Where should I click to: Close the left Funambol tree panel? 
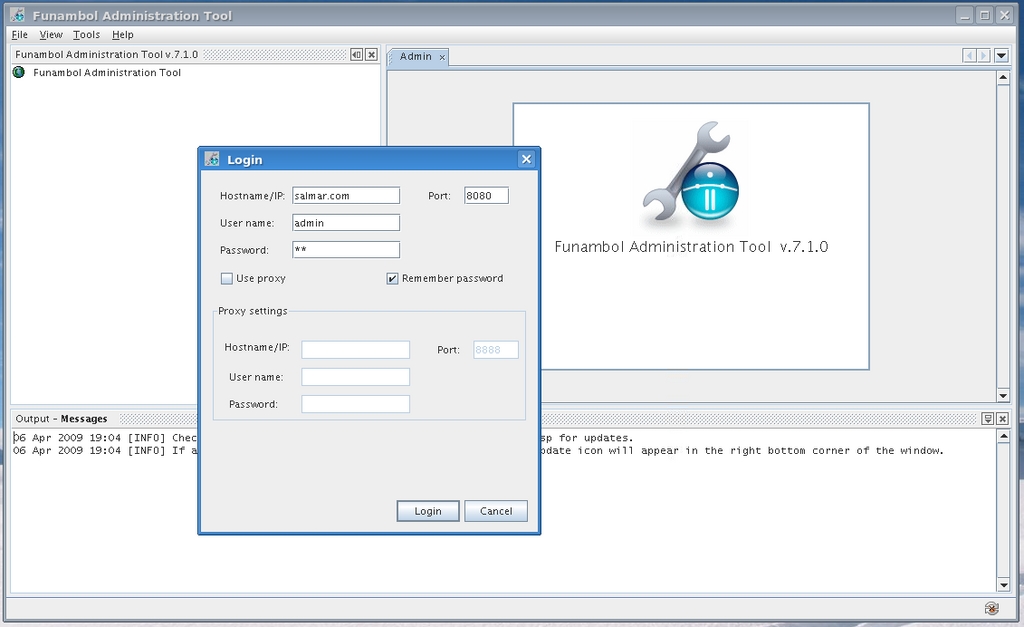(x=371, y=55)
